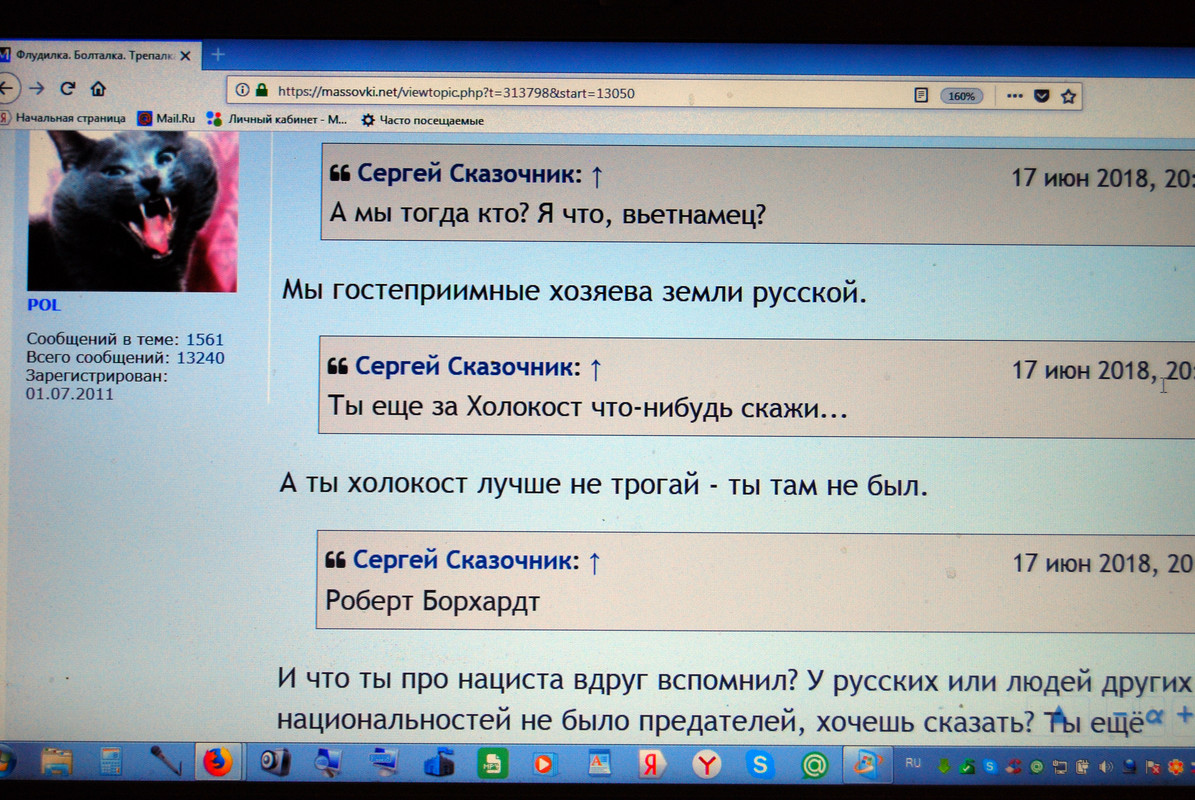
Task: Click the green padlock security icon
Action: [x=261, y=90]
